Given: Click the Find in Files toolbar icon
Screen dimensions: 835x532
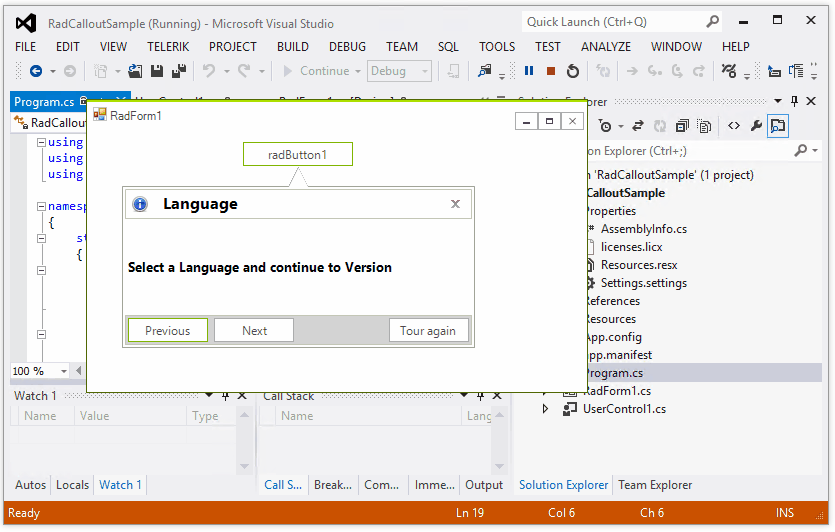Looking at the screenshot, I should pos(485,71).
